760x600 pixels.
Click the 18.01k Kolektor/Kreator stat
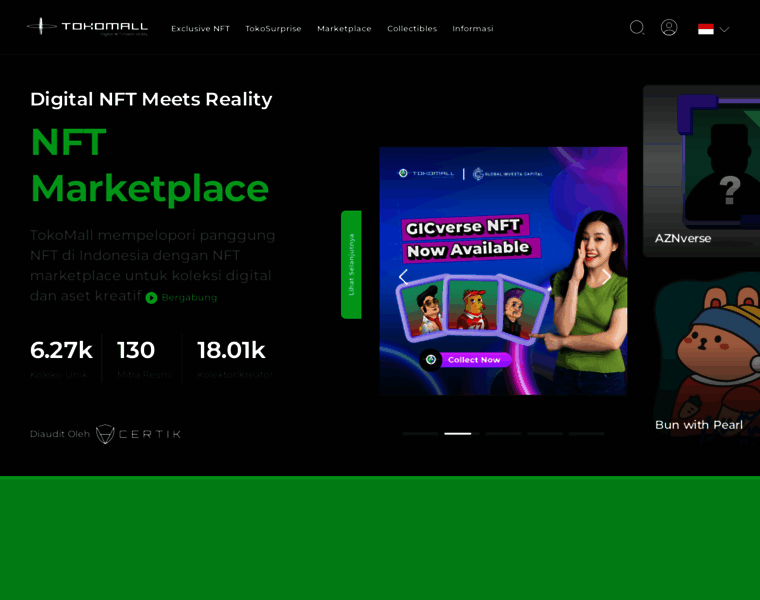coord(235,358)
